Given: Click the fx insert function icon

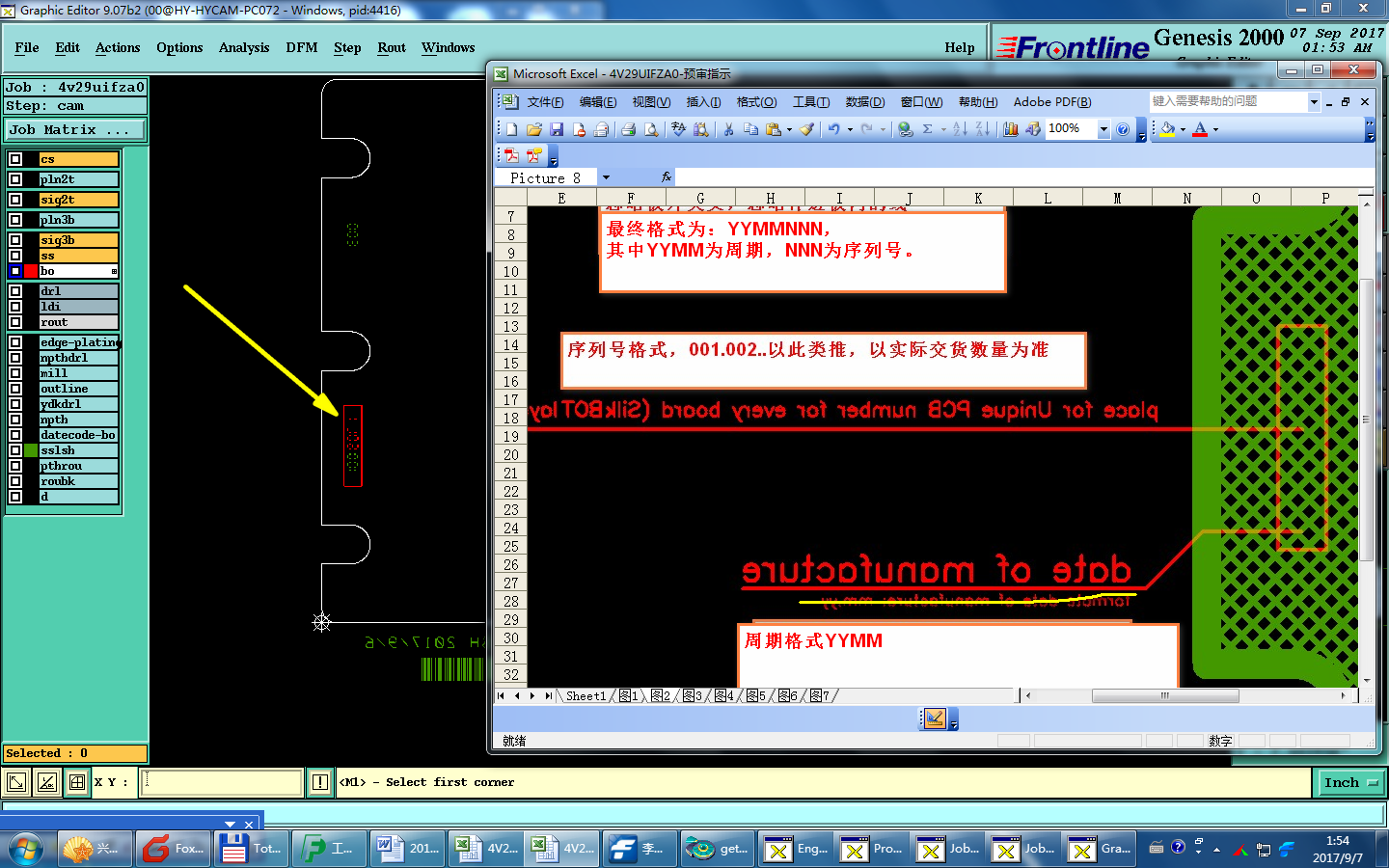Looking at the screenshot, I should click(667, 177).
